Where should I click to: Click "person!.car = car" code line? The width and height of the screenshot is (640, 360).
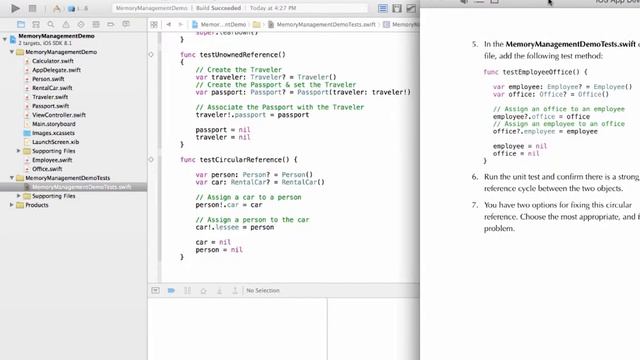[x=229, y=205]
